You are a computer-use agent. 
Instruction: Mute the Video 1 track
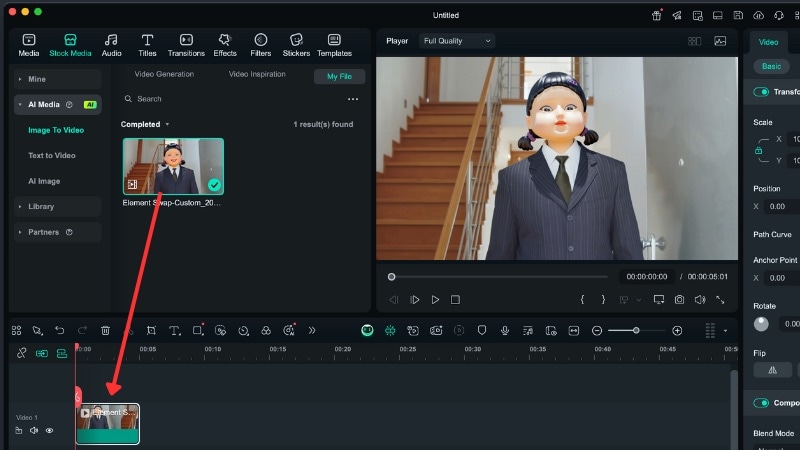pyautogui.click(x=34, y=431)
